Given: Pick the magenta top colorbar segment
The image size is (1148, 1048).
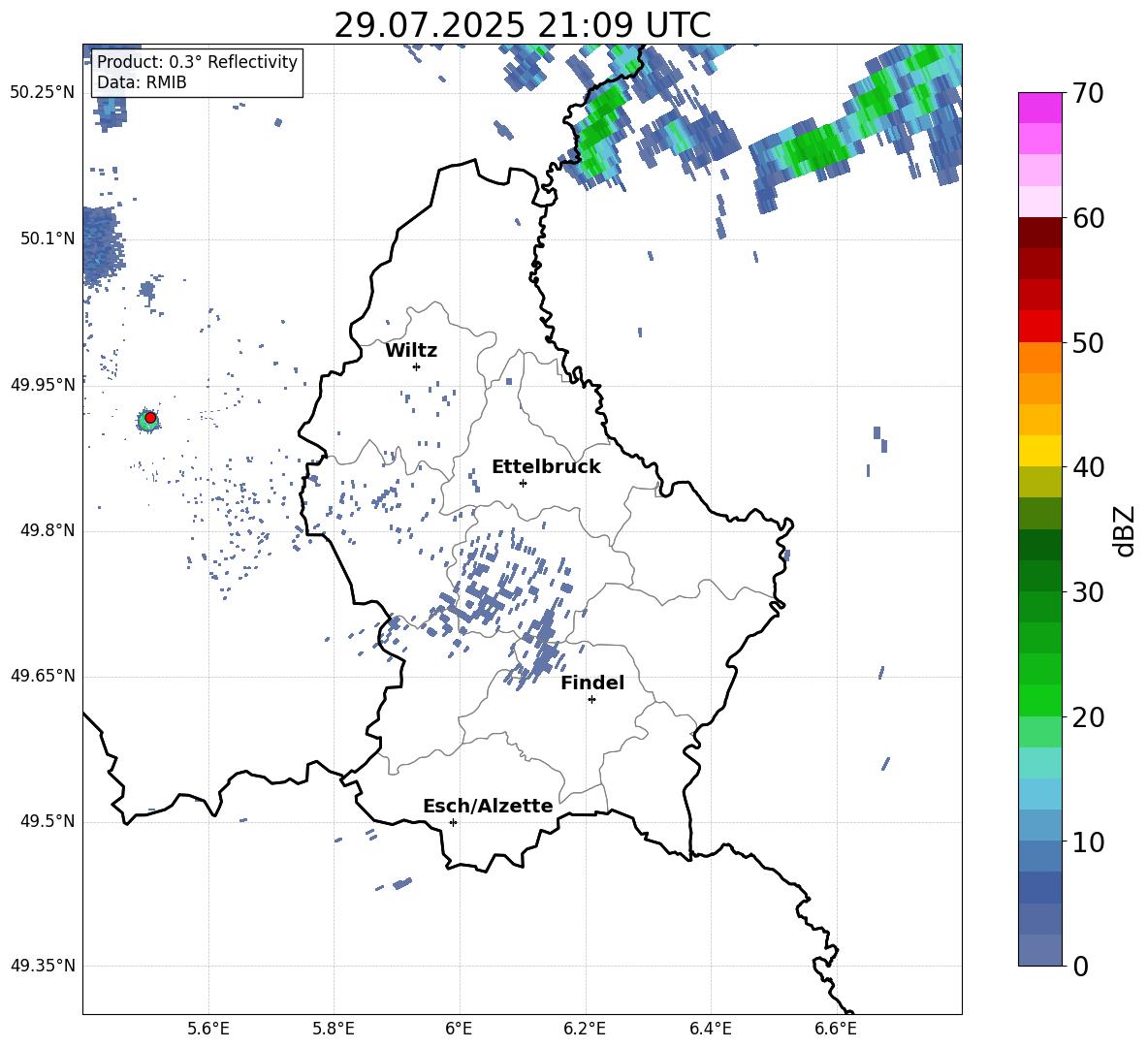Looking at the screenshot, I should tap(1039, 109).
